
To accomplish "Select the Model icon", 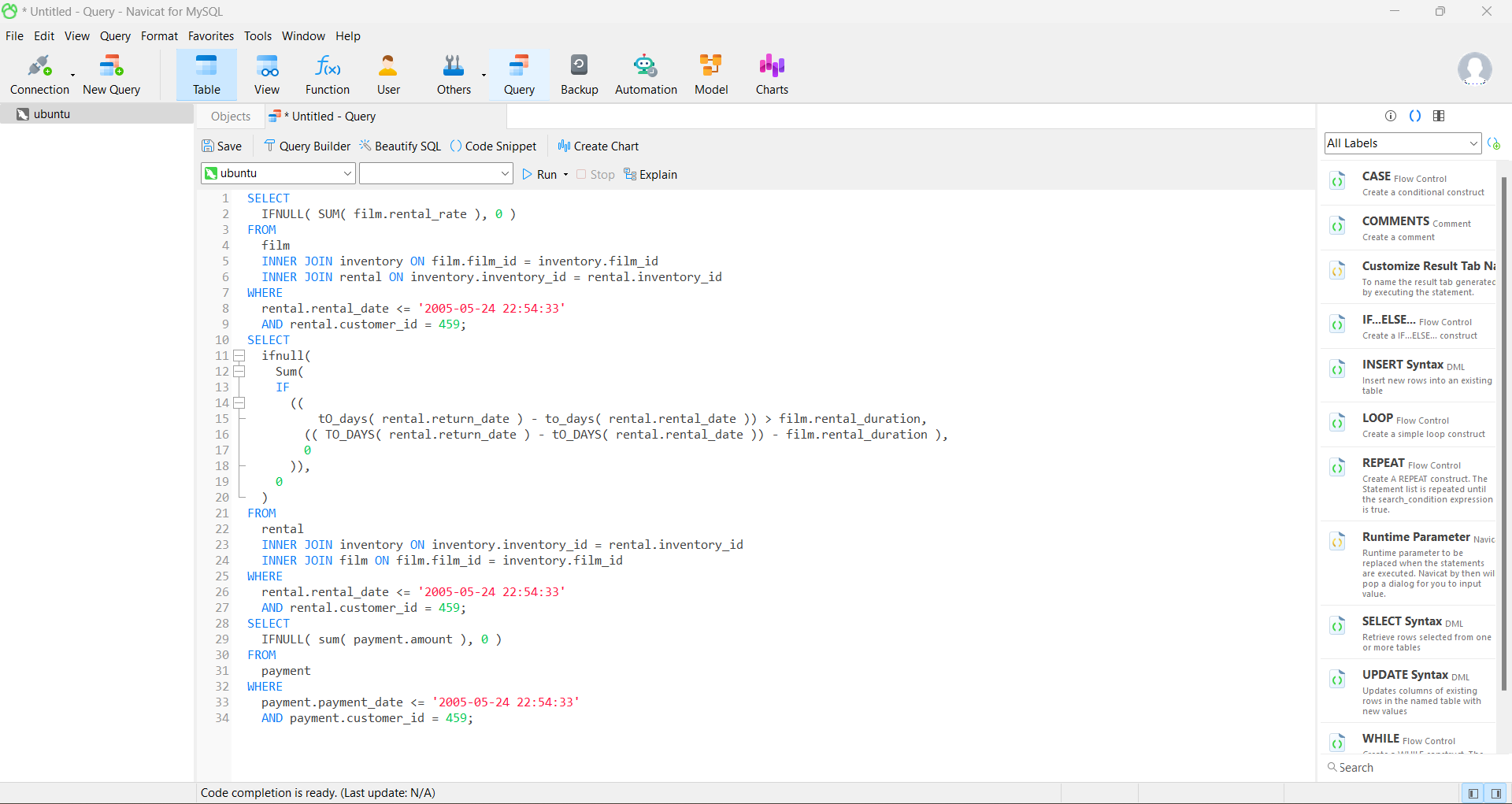I will point(710,75).
